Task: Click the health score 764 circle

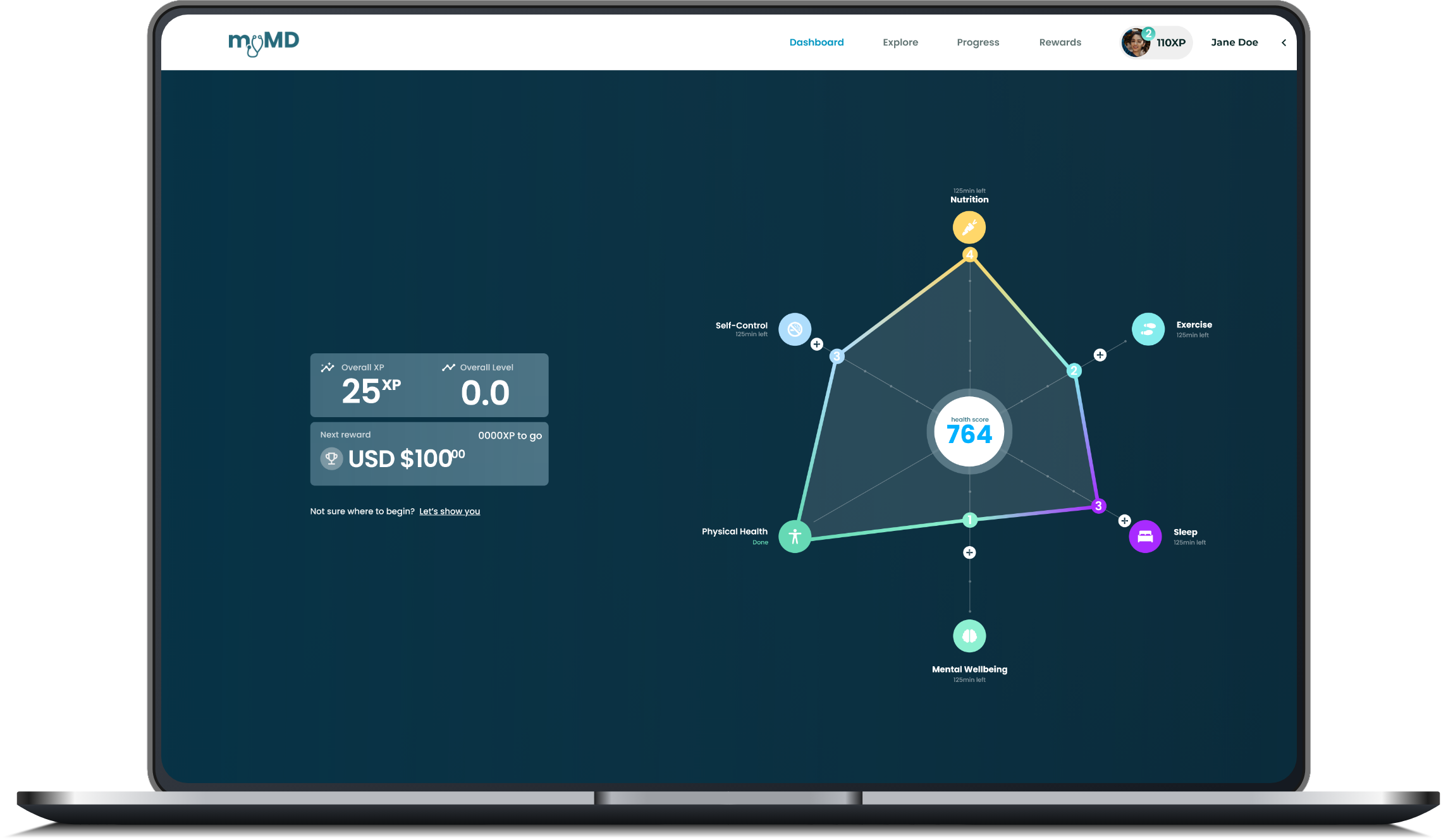Action: pyautogui.click(x=969, y=432)
